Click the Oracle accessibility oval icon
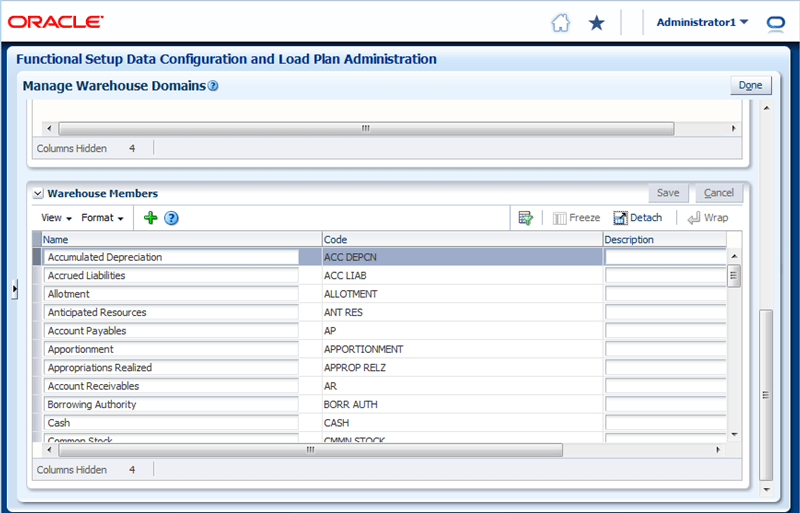 (776, 23)
